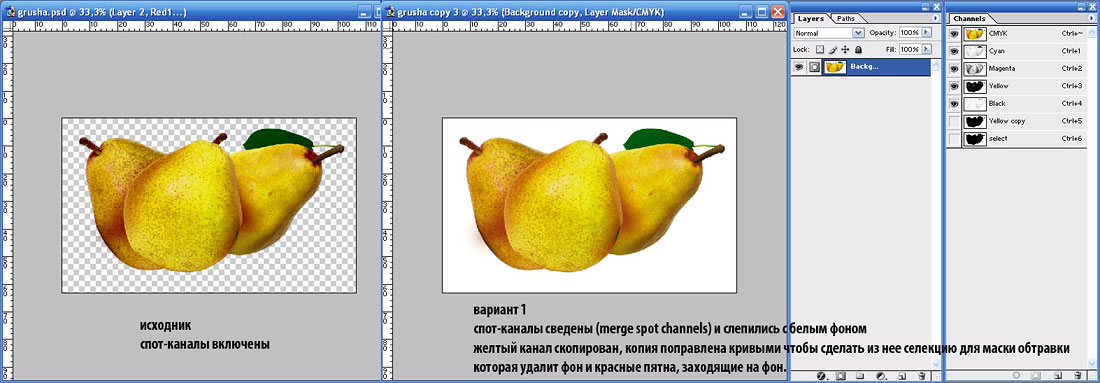Hide the Magenta channel

(x=953, y=69)
